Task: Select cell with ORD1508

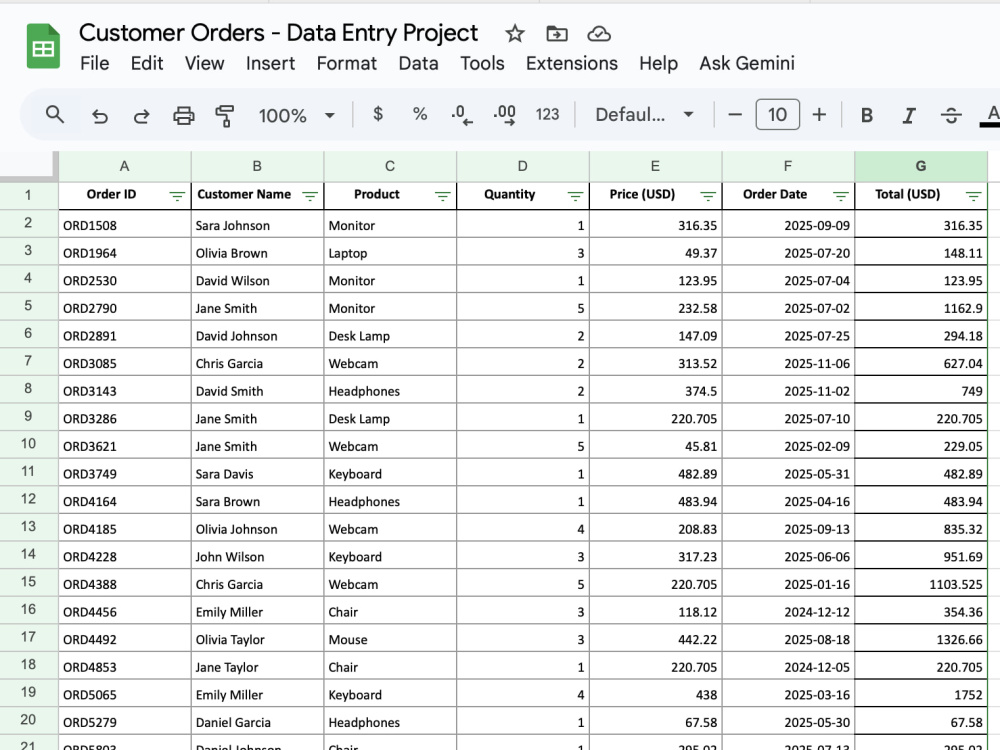Action: [124, 225]
